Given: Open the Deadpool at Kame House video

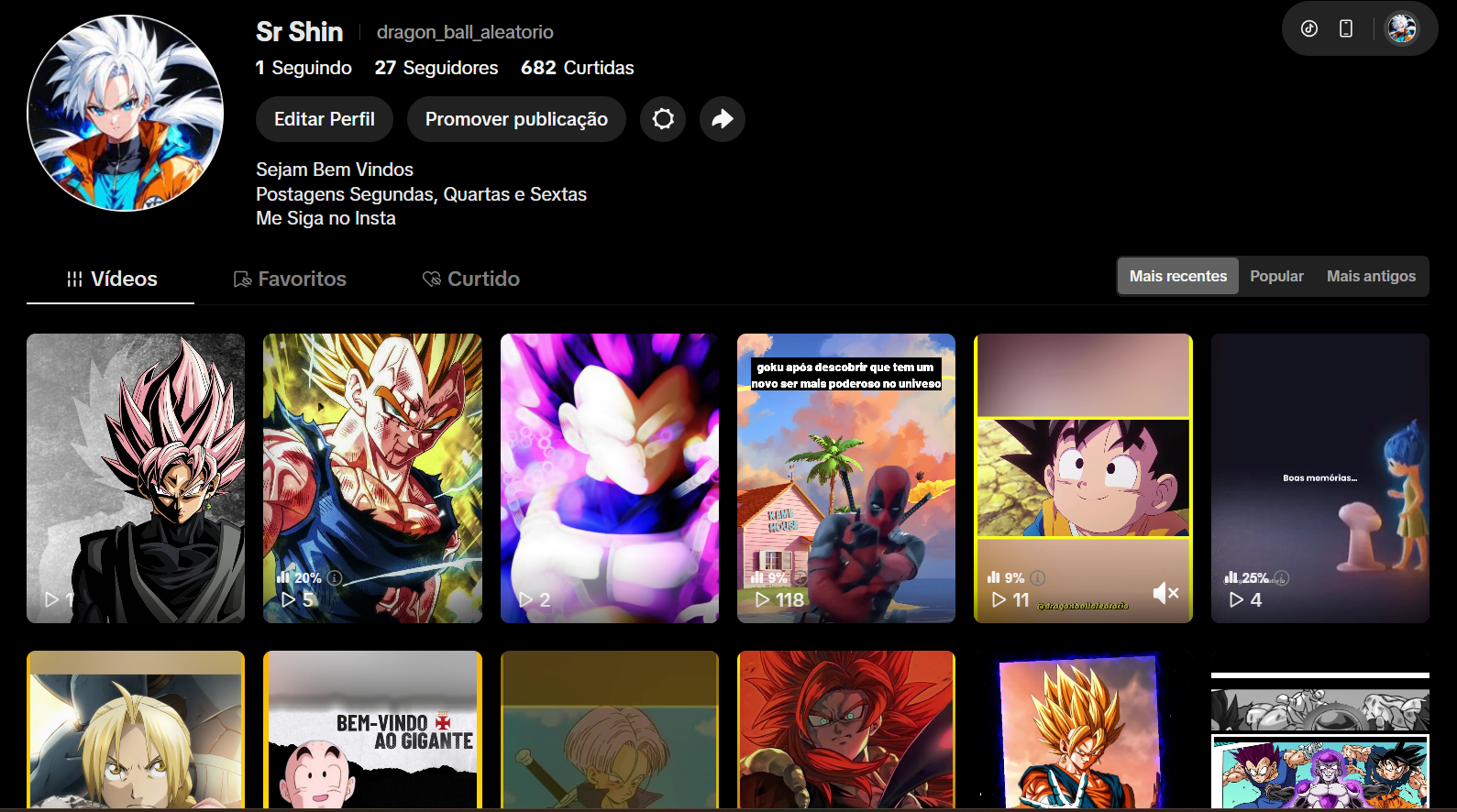Looking at the screenshot, I should click(846, 478).
